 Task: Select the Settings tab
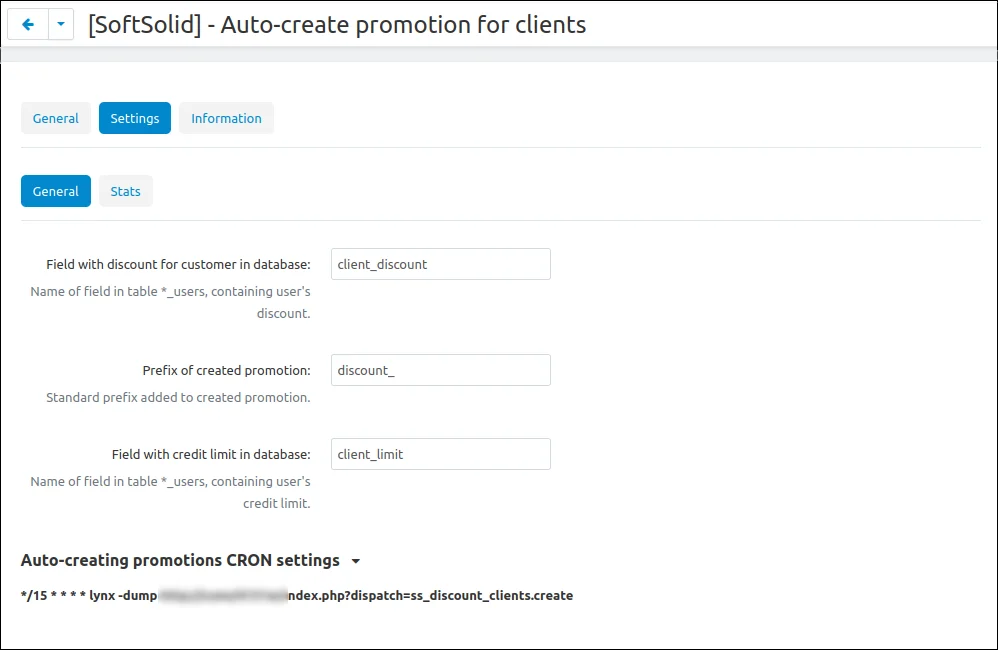[135, 118]
